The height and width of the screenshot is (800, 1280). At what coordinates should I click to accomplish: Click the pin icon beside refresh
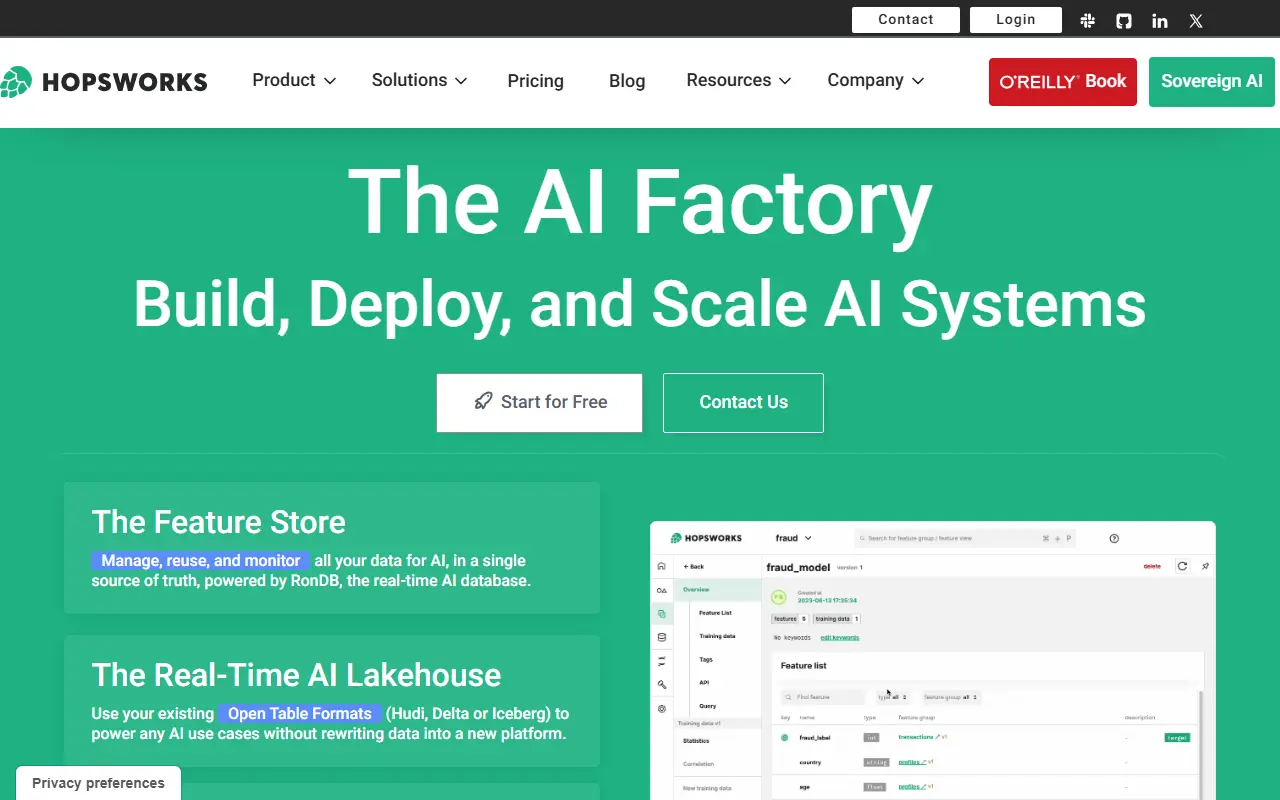point(1205,566)
